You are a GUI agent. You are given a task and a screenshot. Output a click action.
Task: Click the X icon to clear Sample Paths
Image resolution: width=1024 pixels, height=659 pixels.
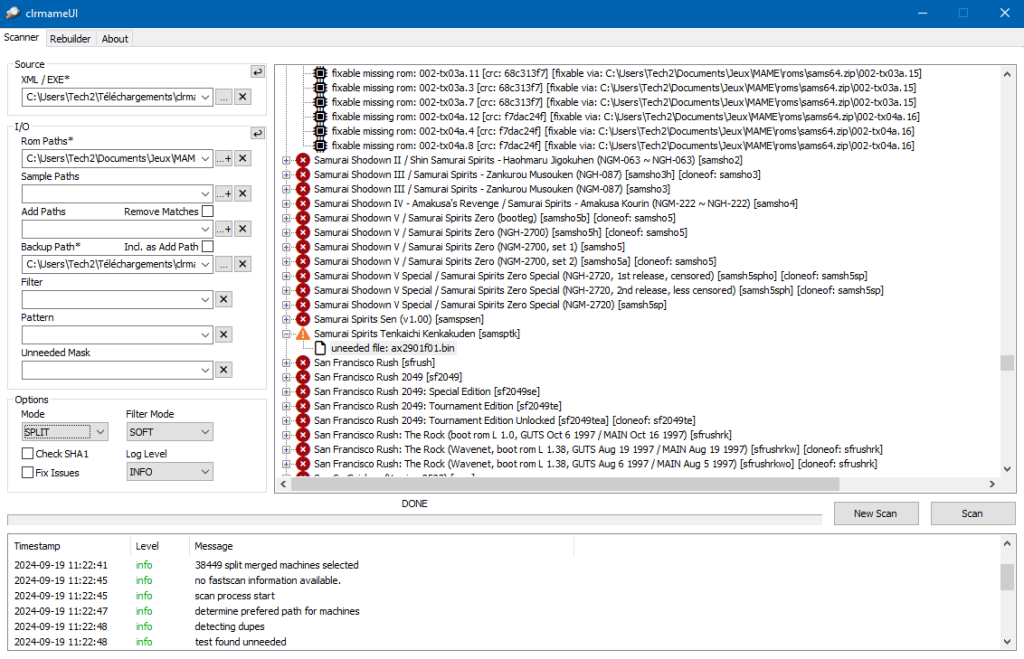(x=242, y=193)
